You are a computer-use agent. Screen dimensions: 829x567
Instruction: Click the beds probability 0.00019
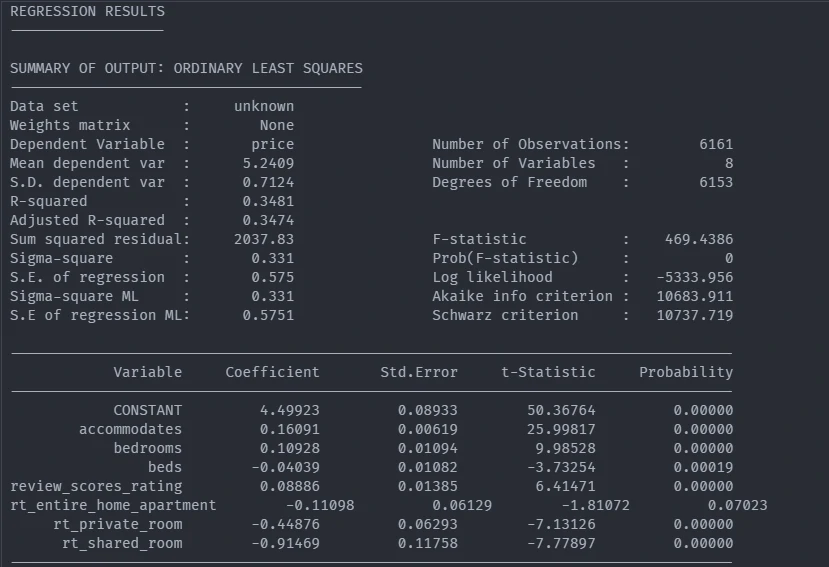pyautogui.click(x=703, y=468)
